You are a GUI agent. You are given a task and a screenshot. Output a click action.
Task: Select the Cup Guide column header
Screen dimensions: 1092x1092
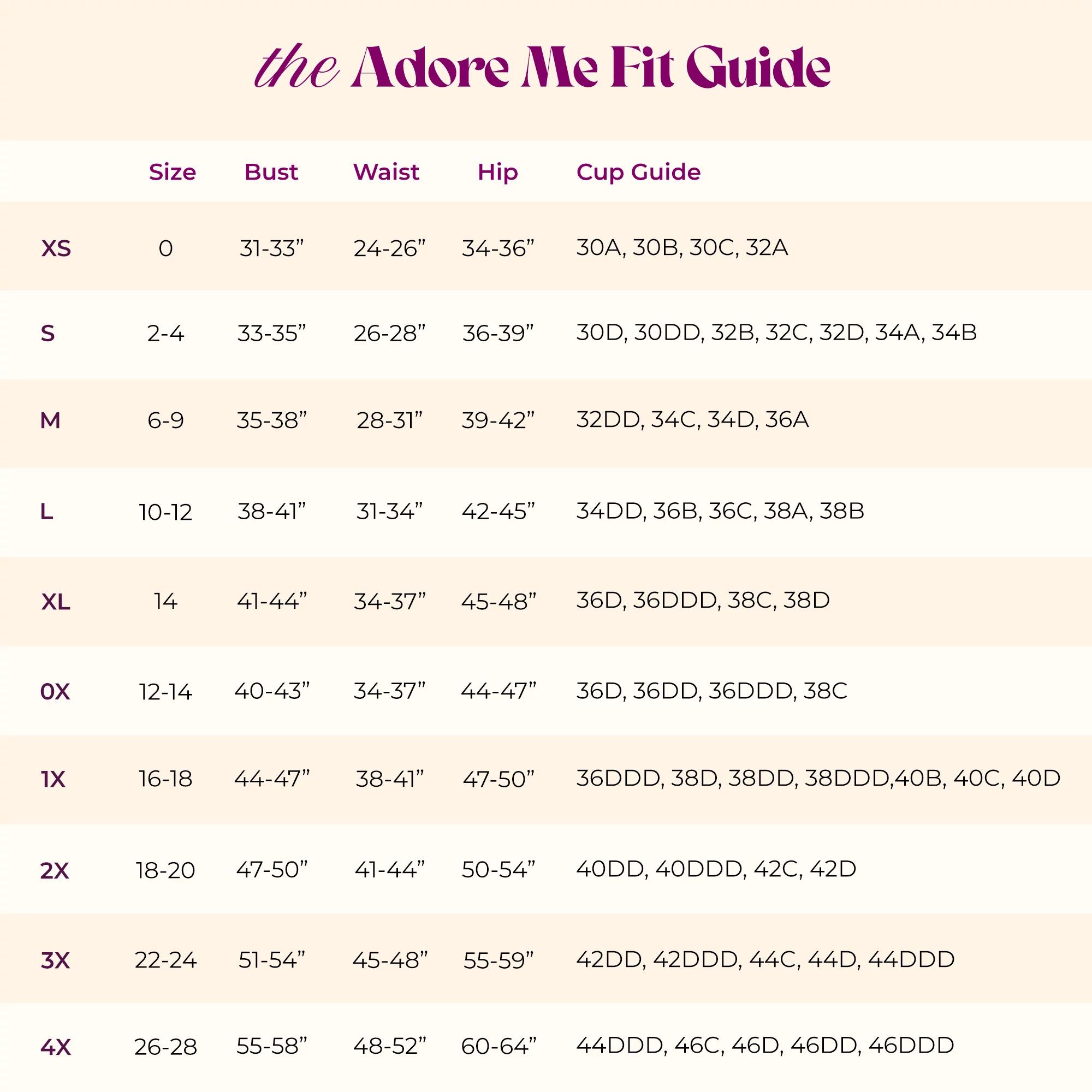pos(638,173)
